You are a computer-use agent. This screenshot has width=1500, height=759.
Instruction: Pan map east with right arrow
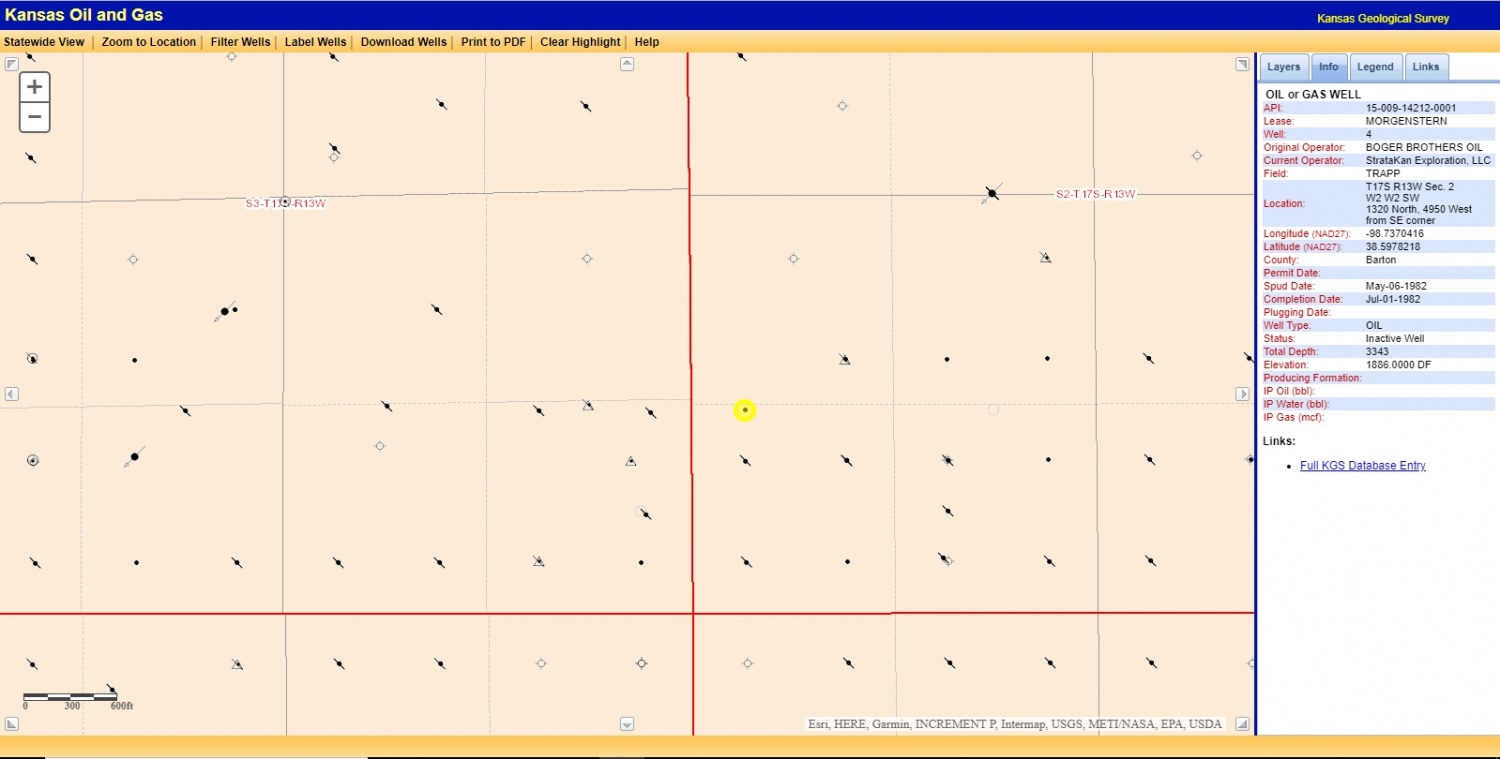(1243, 394)
